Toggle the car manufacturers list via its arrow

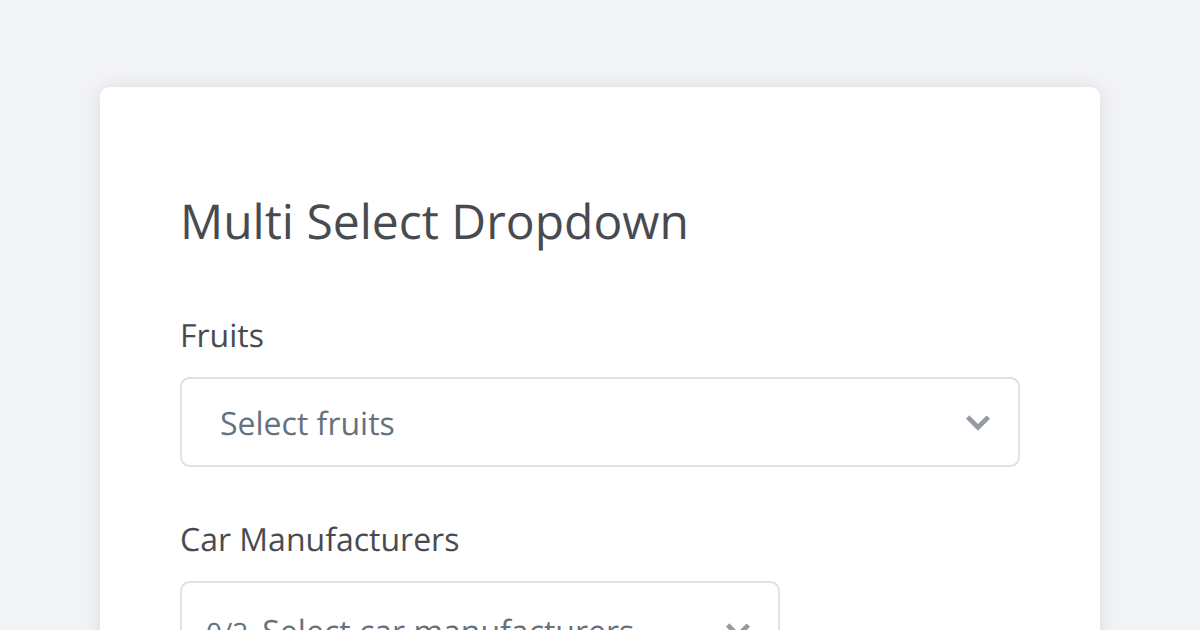pos(737,624)
